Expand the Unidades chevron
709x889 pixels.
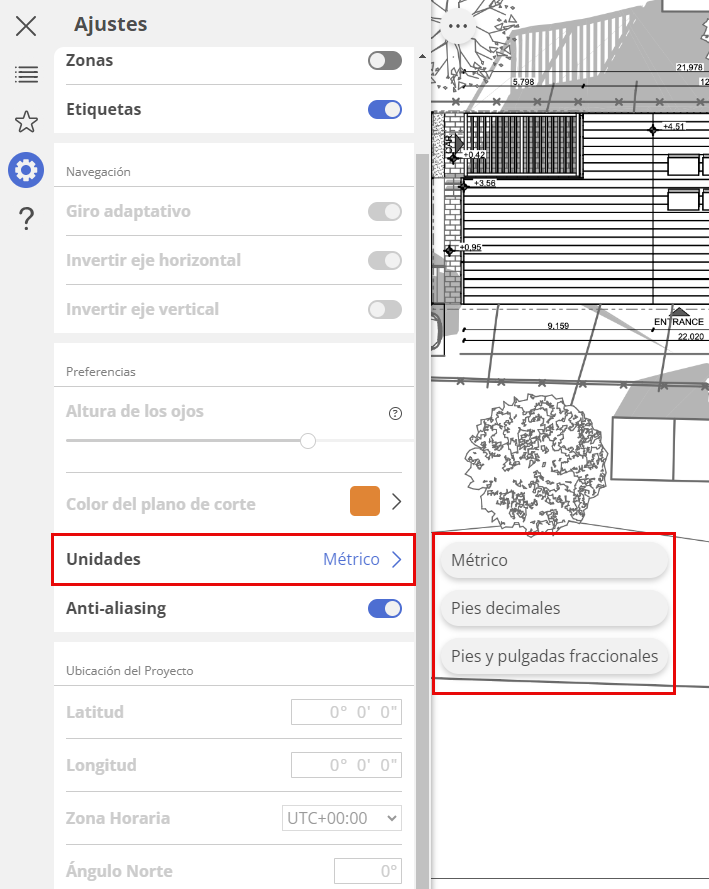coord(397,560)
